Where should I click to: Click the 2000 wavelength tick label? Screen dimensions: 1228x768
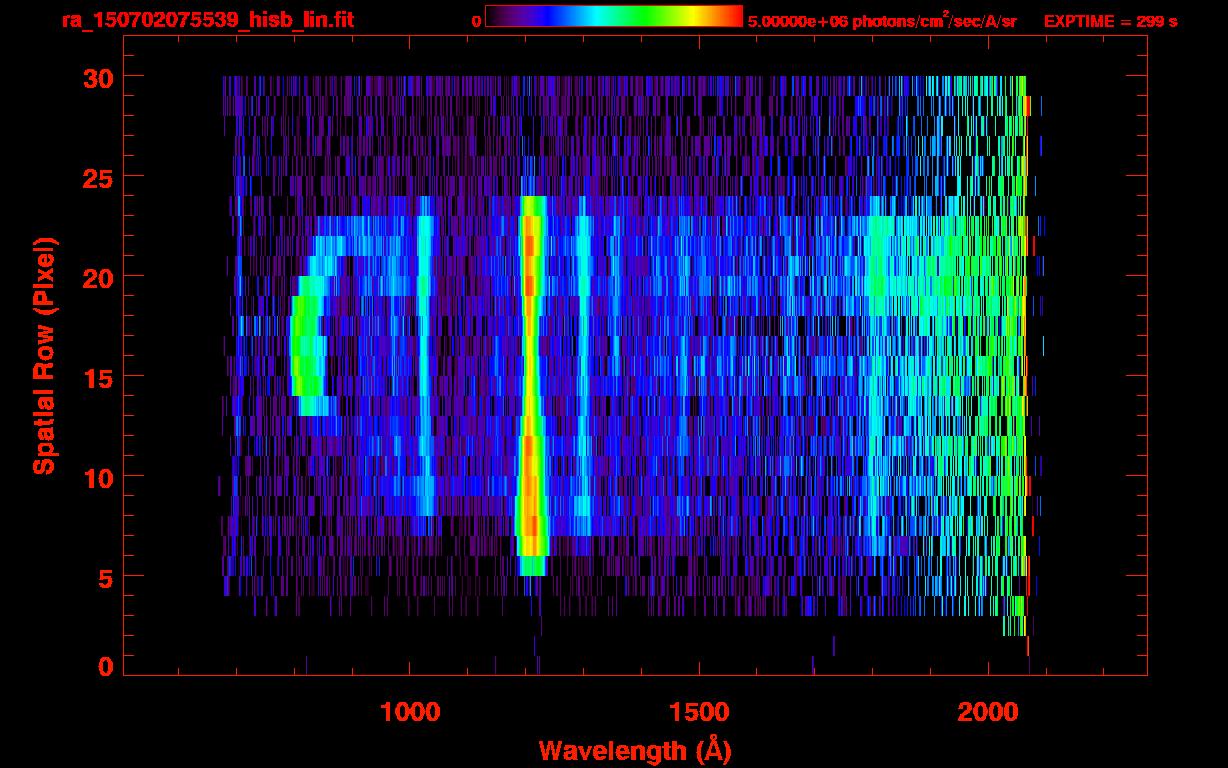(x=986, y=712)
